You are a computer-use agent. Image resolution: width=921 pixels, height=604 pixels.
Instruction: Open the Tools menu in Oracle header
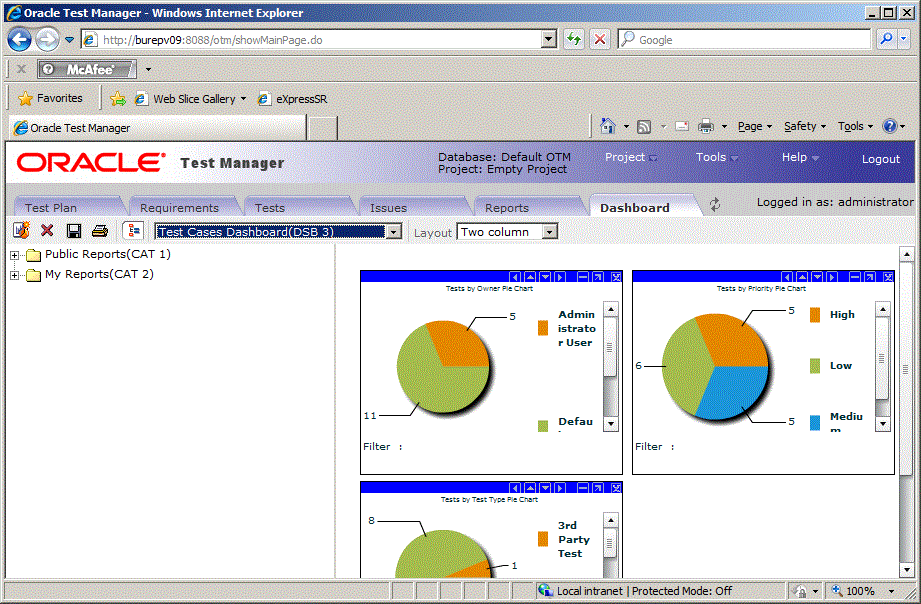click(x=717, y=157)
